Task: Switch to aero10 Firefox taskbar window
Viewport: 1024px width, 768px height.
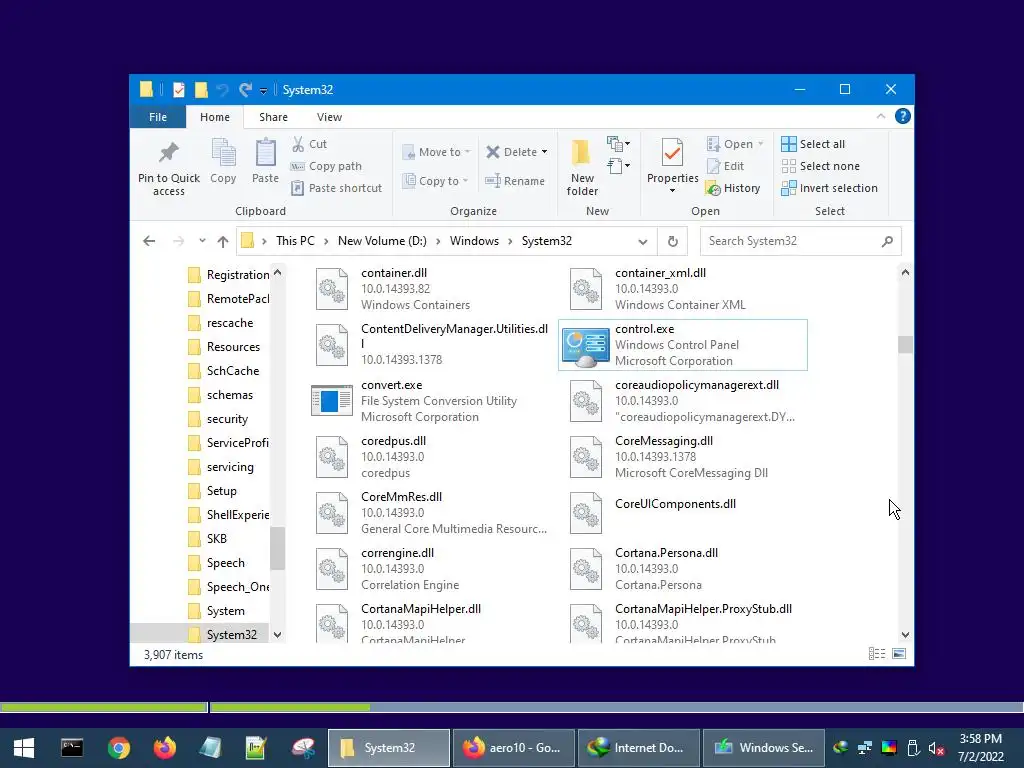Action: pyautogui.click(x=513, y=748)
